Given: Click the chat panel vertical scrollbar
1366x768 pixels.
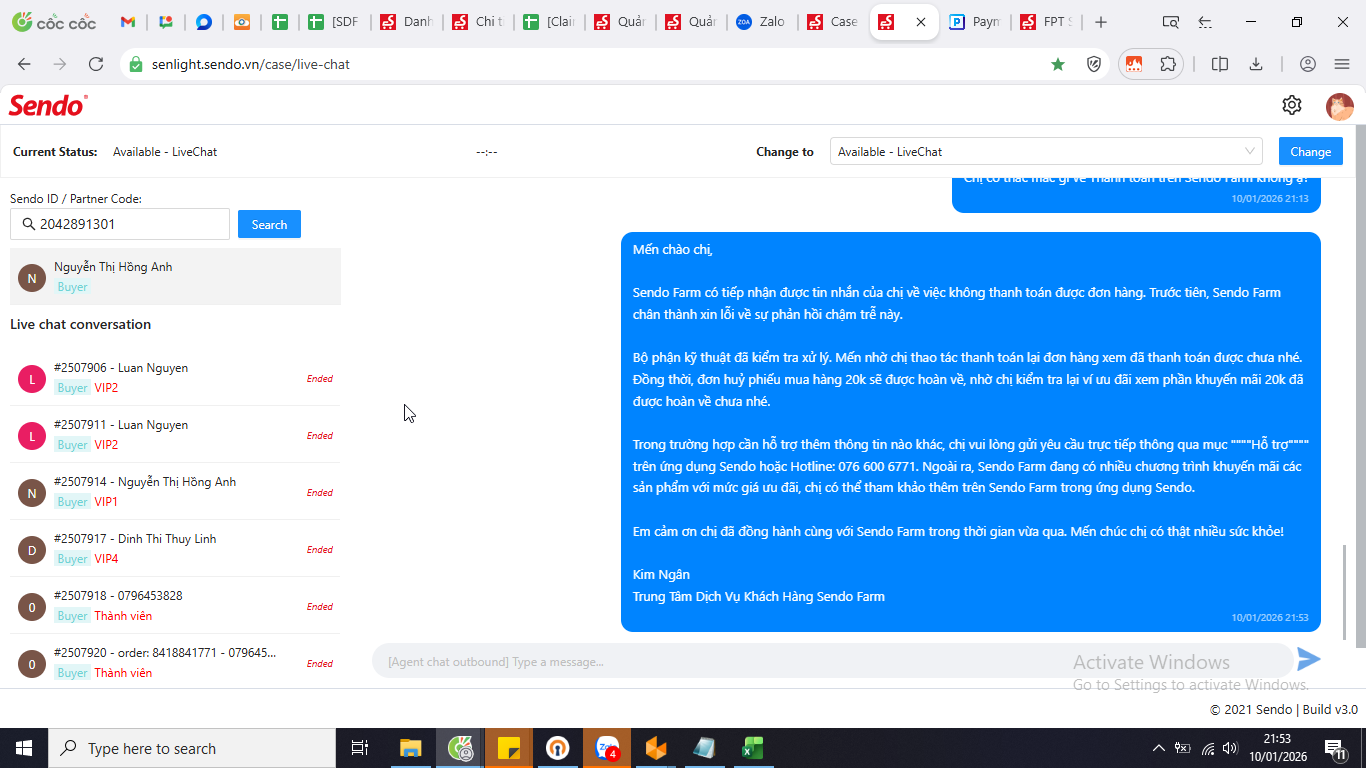Looking at the screenshot, I should (x=1344, y=592).
